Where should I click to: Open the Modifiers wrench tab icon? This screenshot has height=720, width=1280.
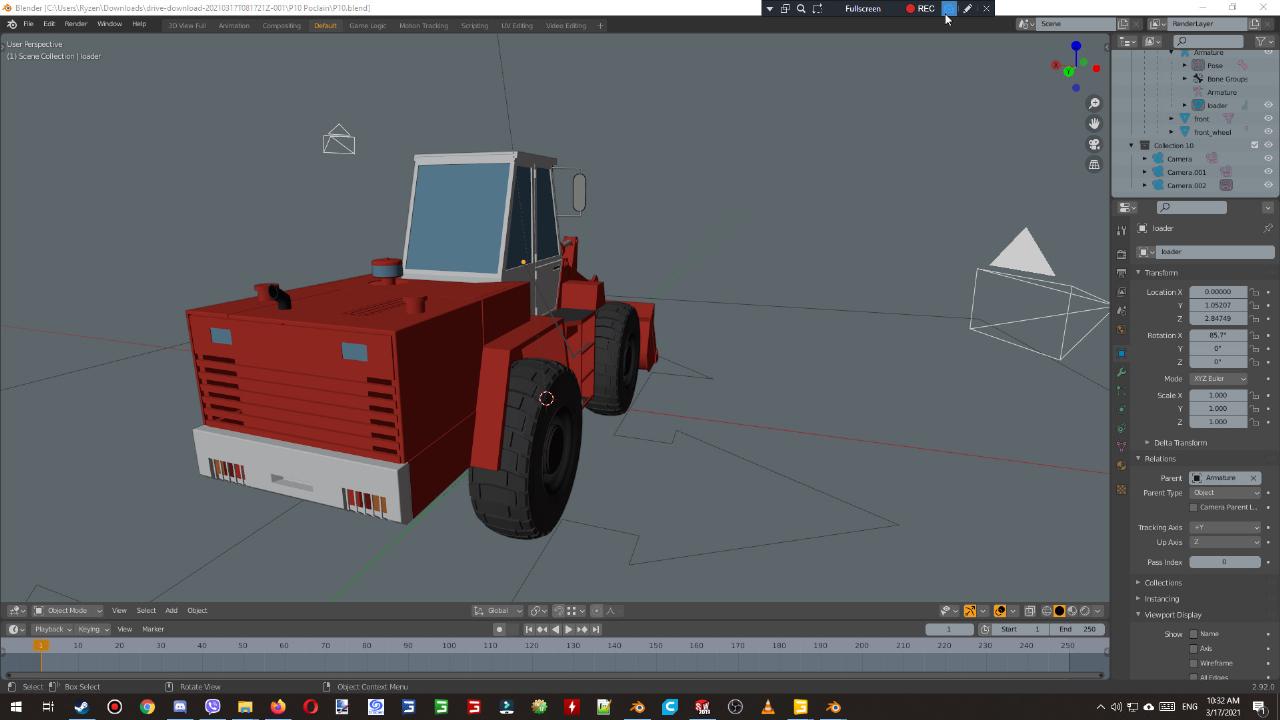(1121, 372)
